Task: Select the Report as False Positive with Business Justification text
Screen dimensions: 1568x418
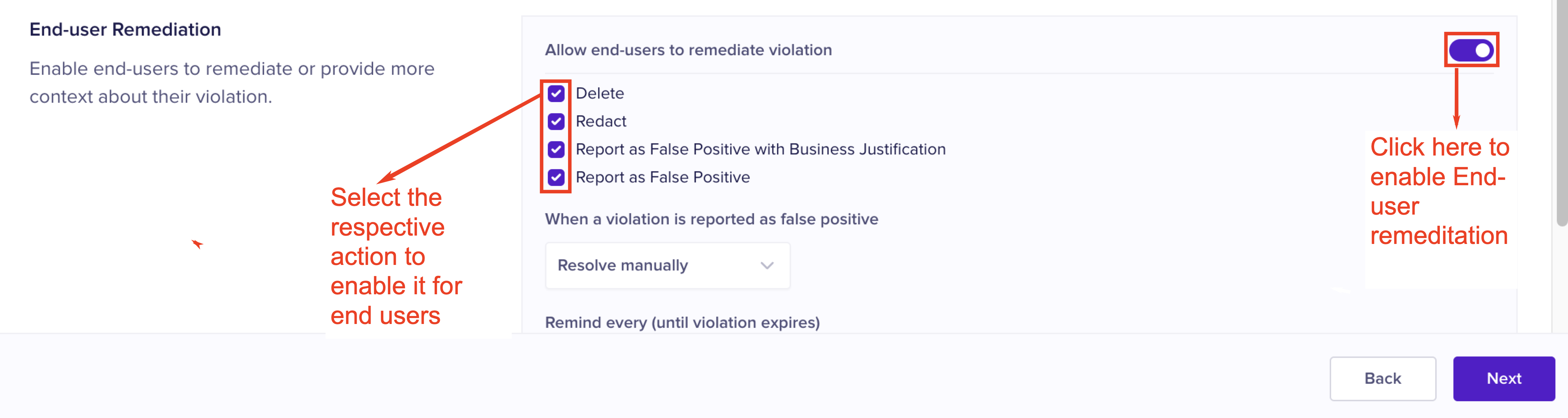Action: 760,149
